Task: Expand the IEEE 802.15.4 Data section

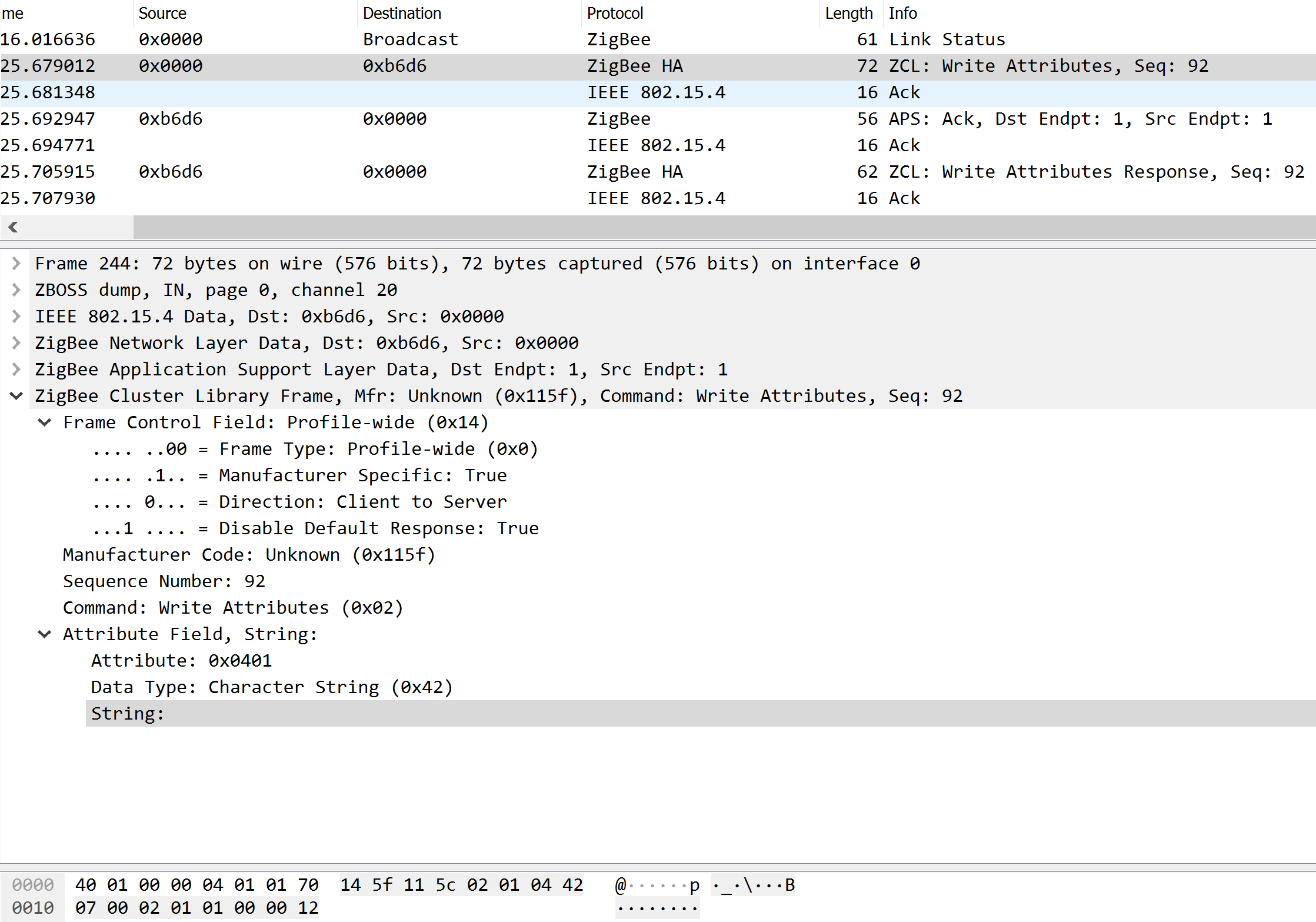Action: [x=16, y=317]
